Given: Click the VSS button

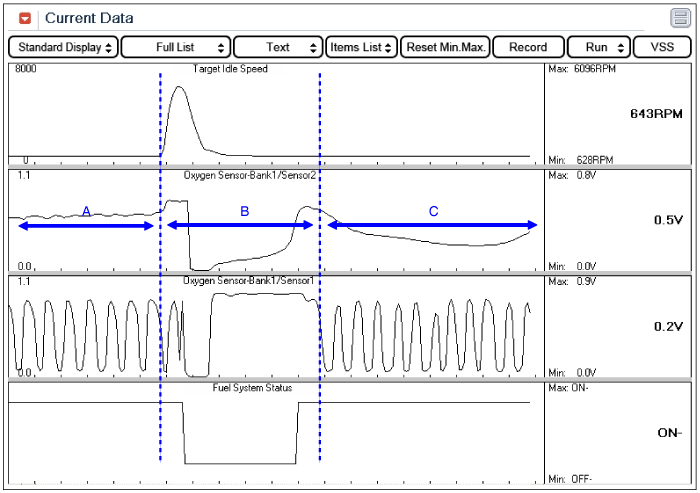Looking at the screenshot, I should tap(662, 47).
